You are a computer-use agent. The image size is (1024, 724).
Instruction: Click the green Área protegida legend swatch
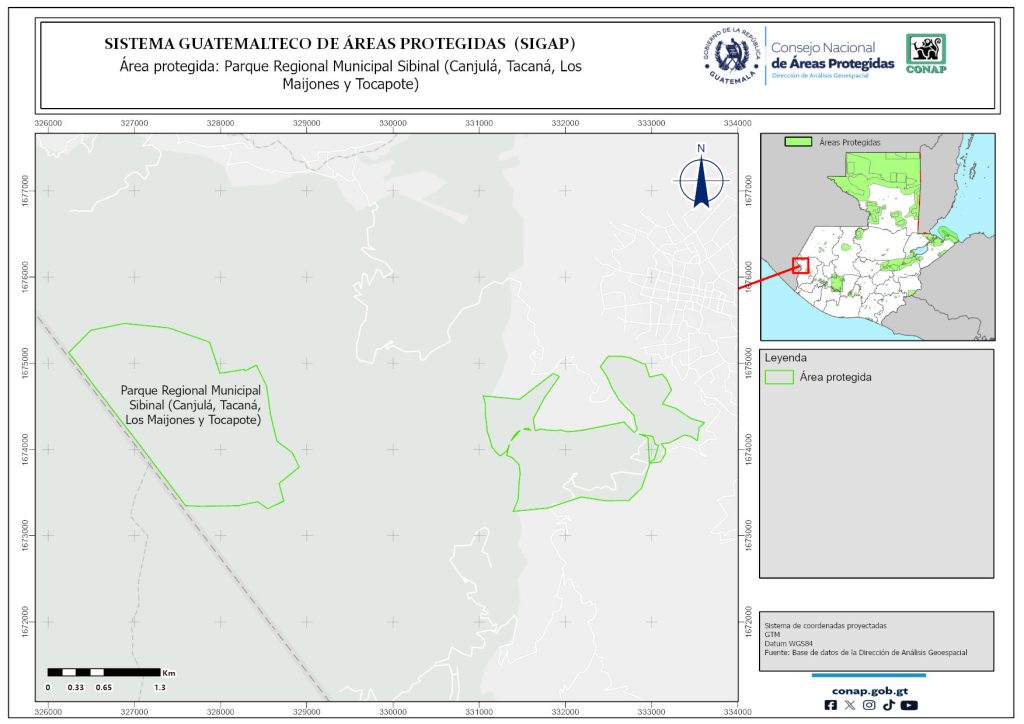click(x=778, y=377)
